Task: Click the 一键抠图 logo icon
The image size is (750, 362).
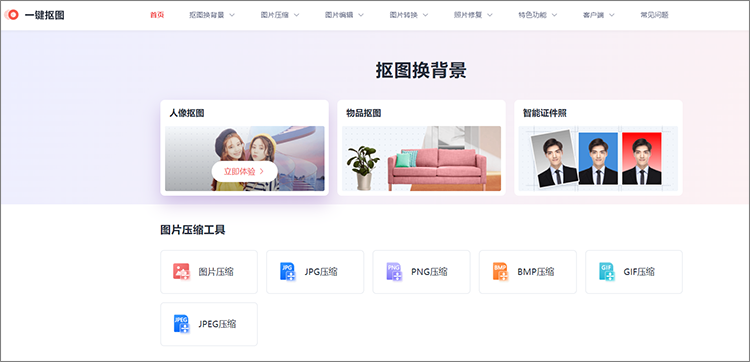Action: 12,15
